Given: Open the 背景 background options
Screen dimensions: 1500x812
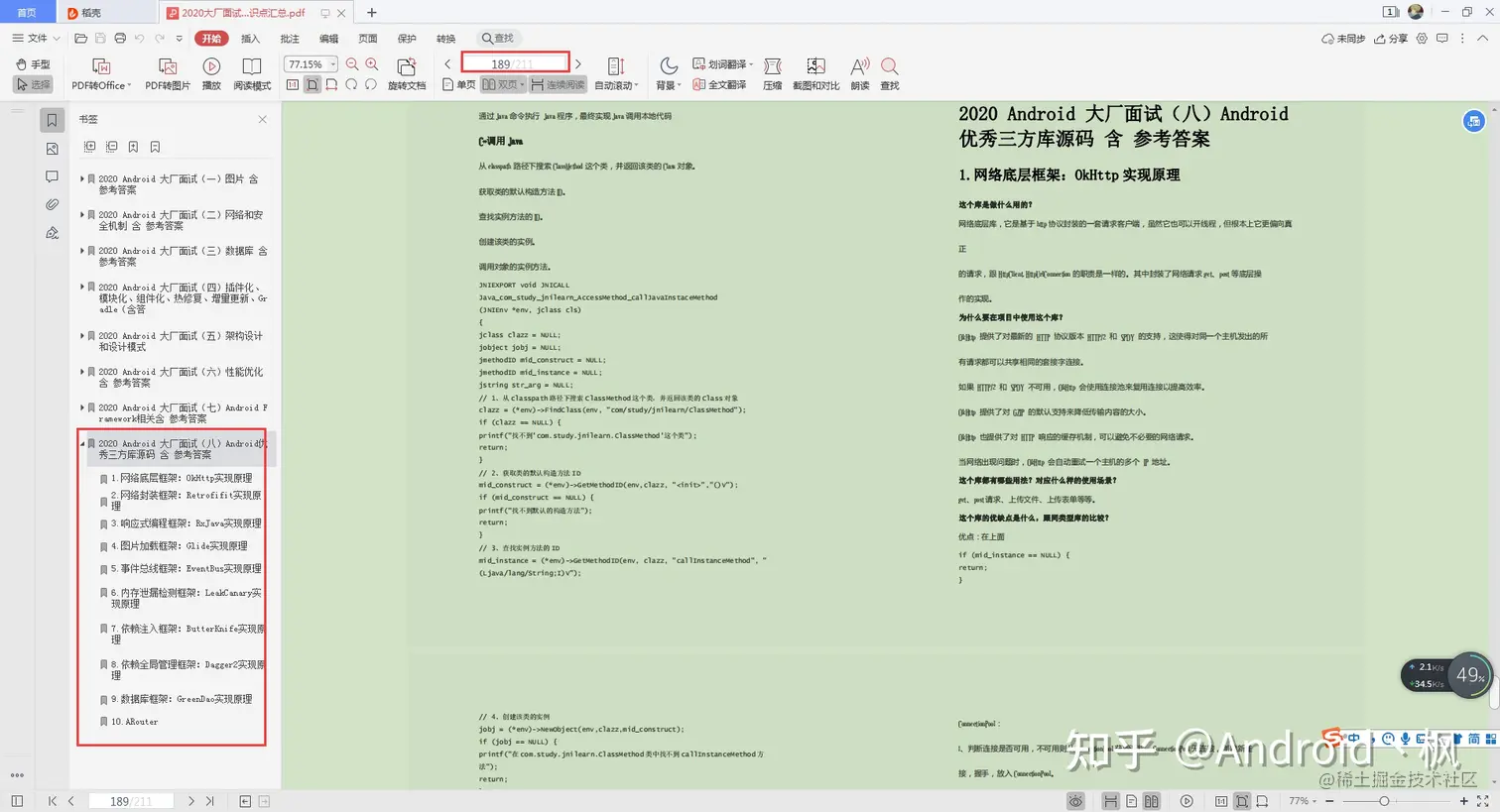Looking at the screenshot, I should (x=669, y=74).
